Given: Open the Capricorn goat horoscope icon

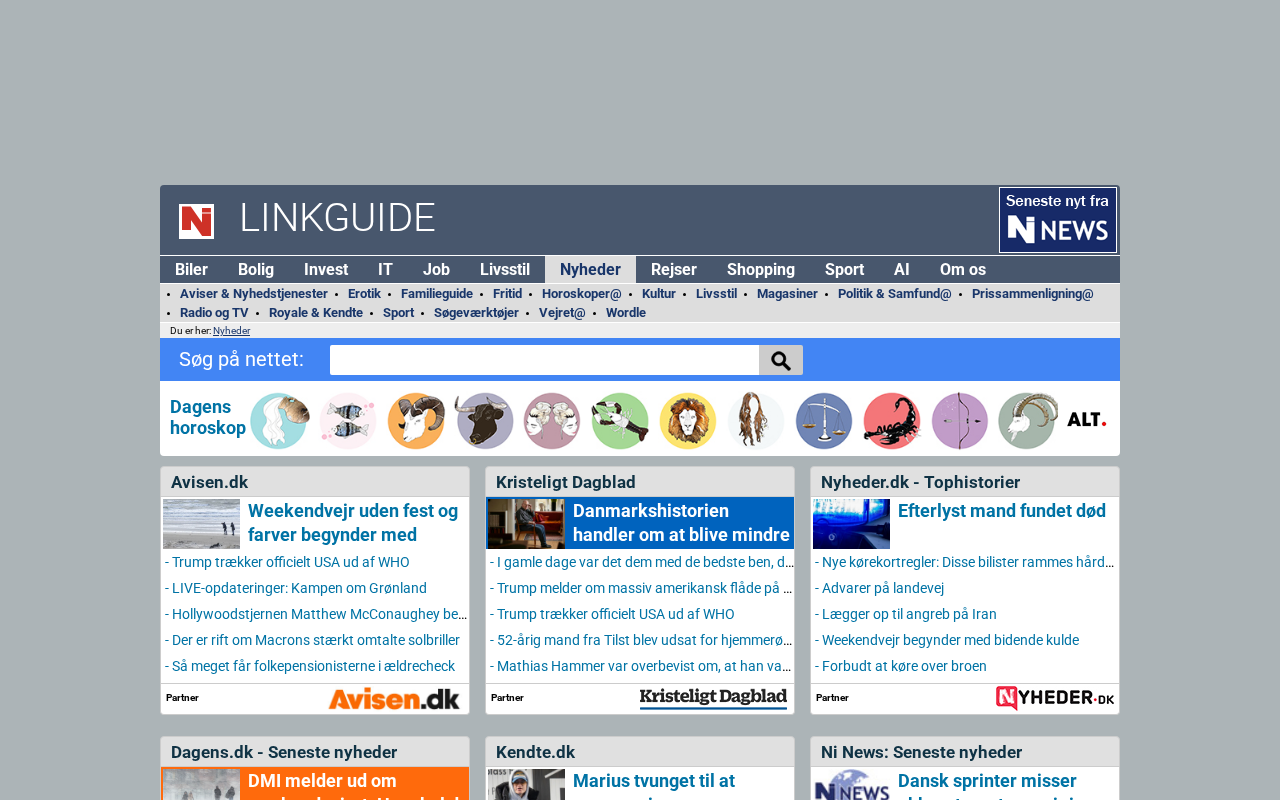Looking at the screenshot, I should [1028, 421].
